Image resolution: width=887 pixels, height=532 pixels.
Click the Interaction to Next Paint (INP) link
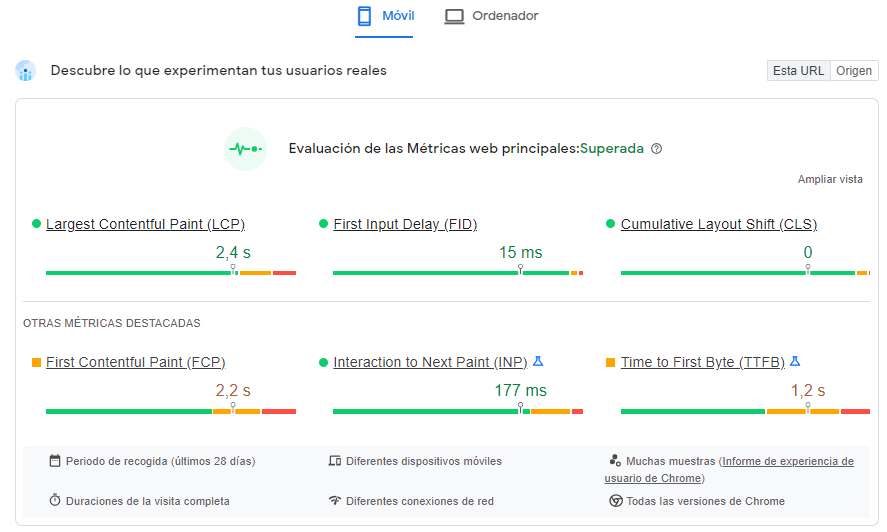[430, 362]
